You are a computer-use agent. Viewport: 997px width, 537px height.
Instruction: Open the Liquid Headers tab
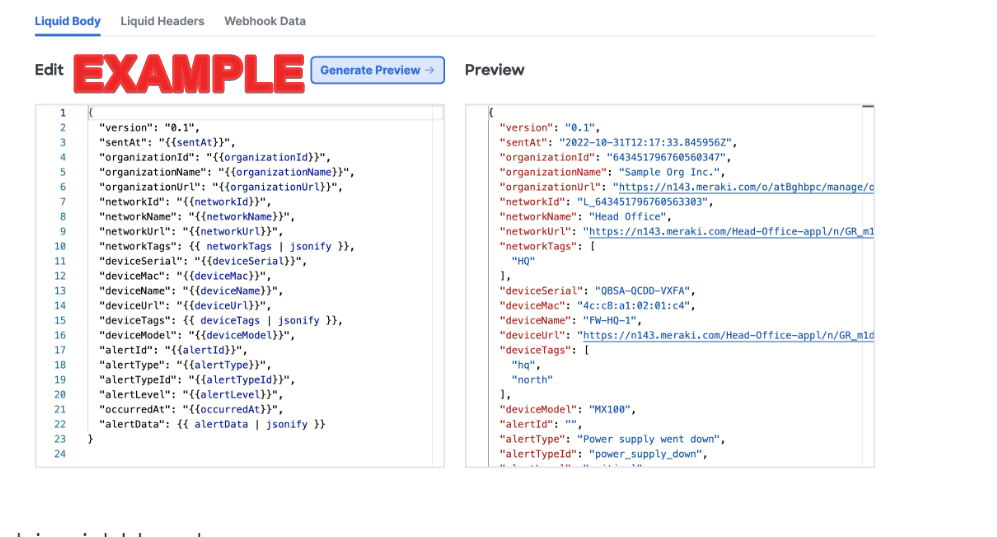162,21
